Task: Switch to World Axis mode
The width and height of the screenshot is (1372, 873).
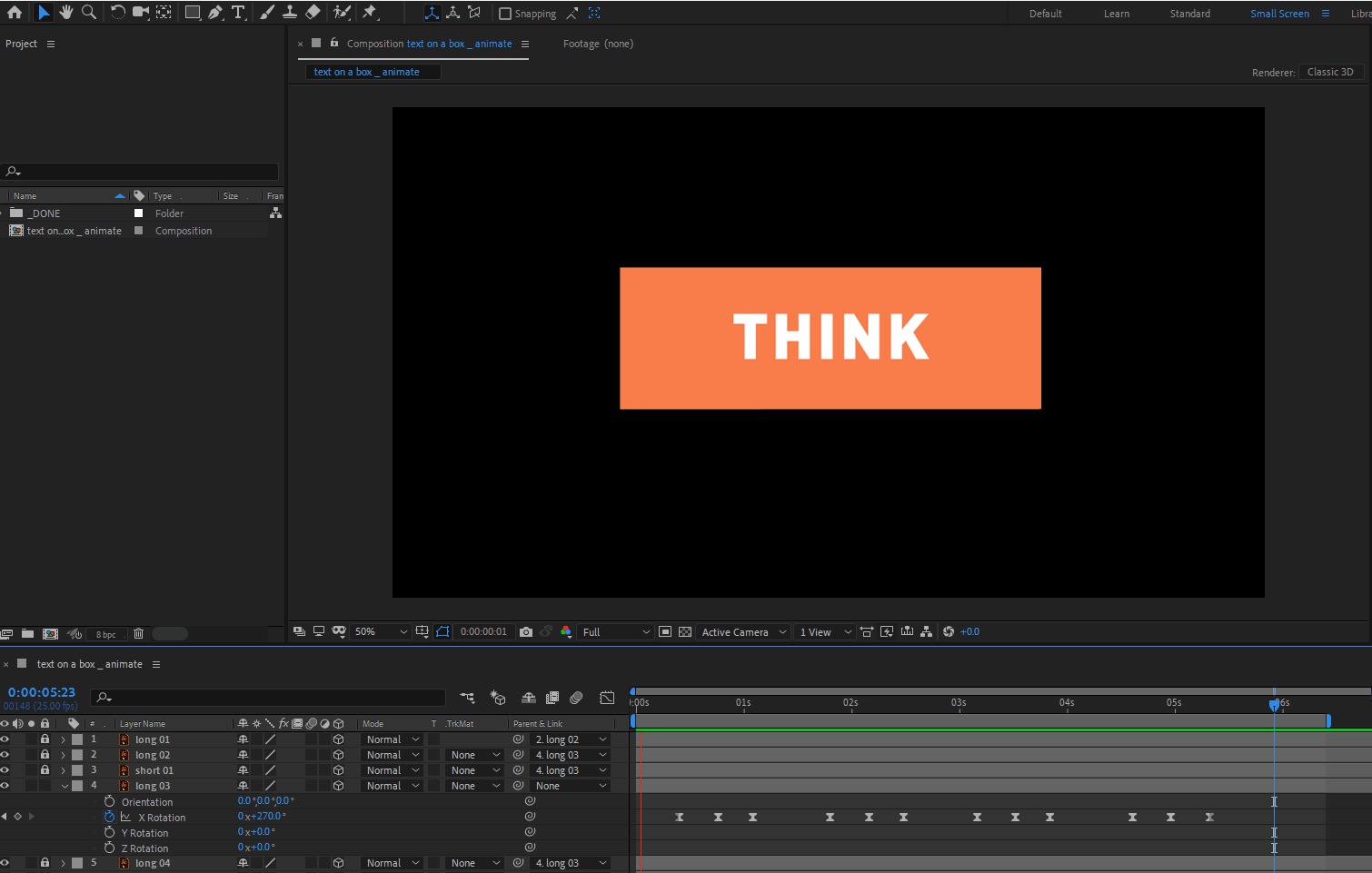Action: [452, 13]
